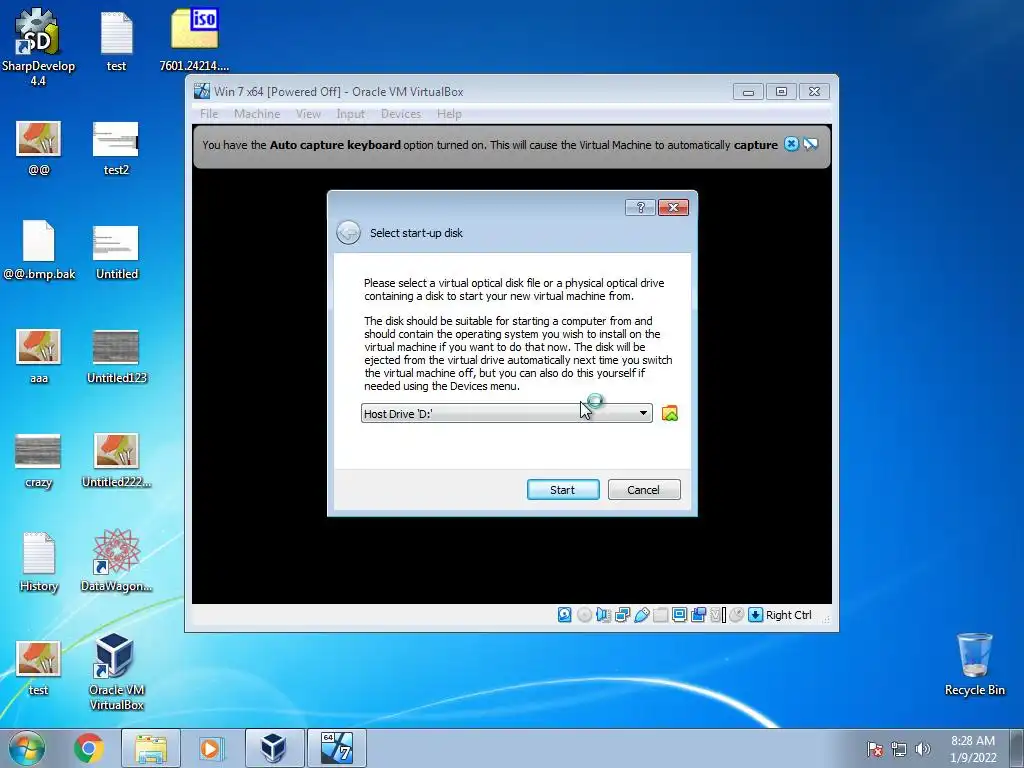Viewport: 1024px width, 768px height.
Task: Suppress future keyboard capture notifications
Action: (810, 144)
